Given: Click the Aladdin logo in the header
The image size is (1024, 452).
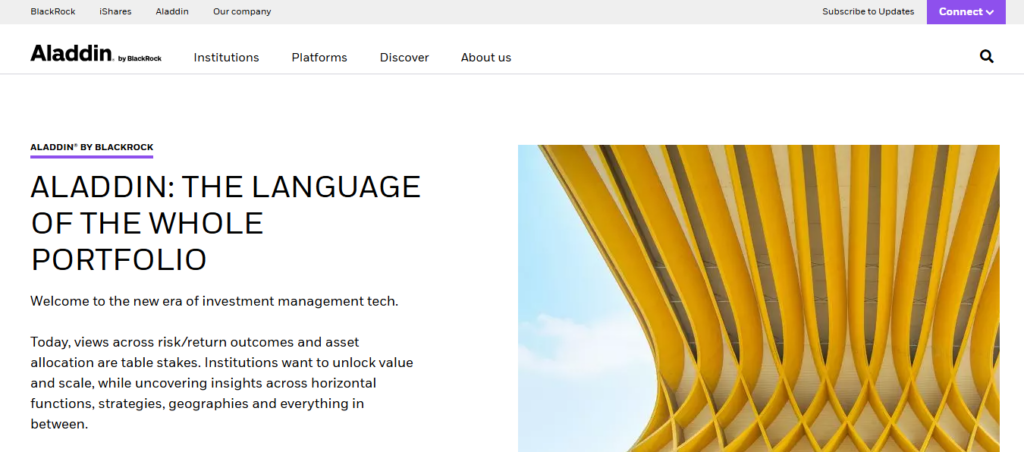Looking at the screenshot, I should pyautogui.click(x=71, y=55).
